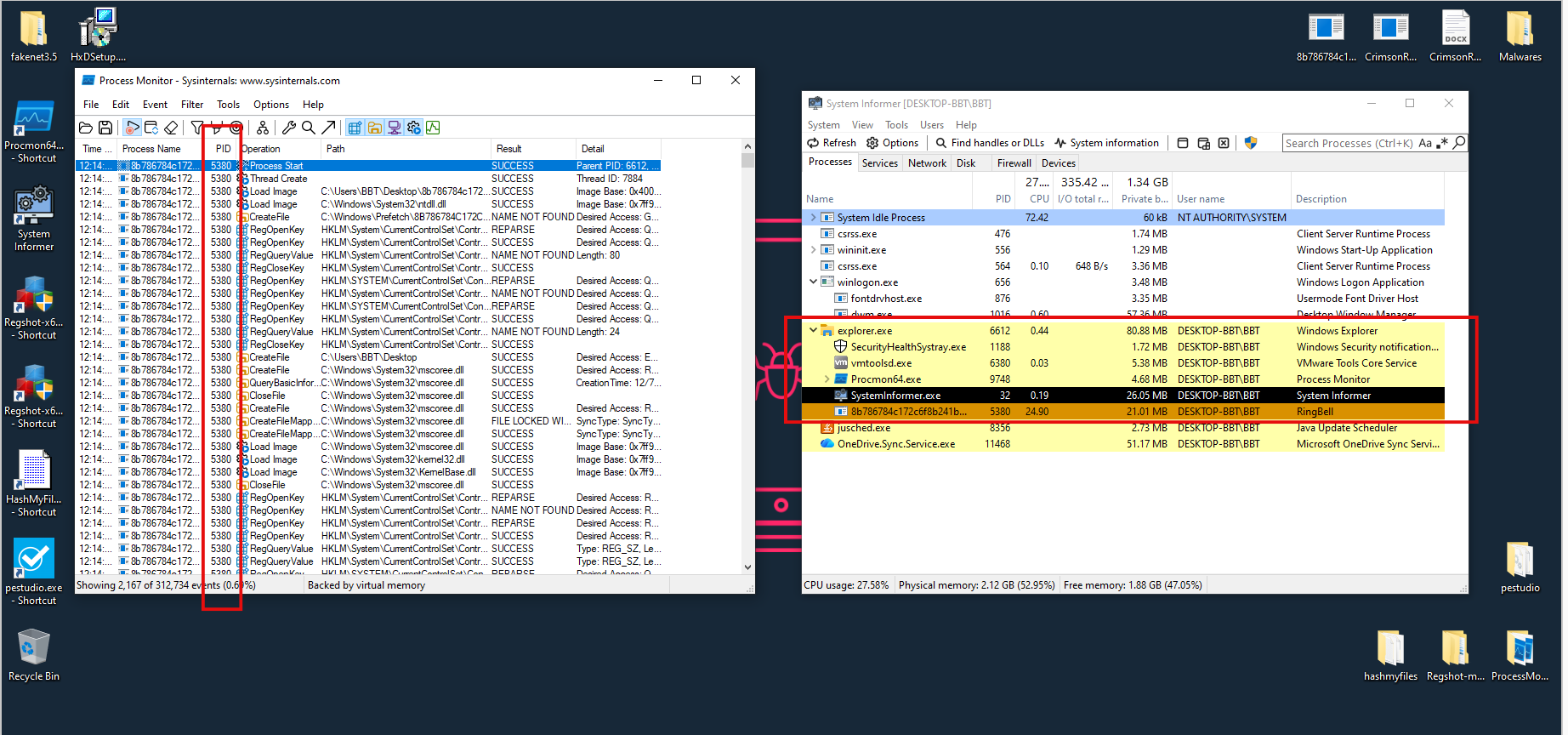
Task: Toggle Autoscroll in the Process Monitor toolbar
Action: pos(151,128)
